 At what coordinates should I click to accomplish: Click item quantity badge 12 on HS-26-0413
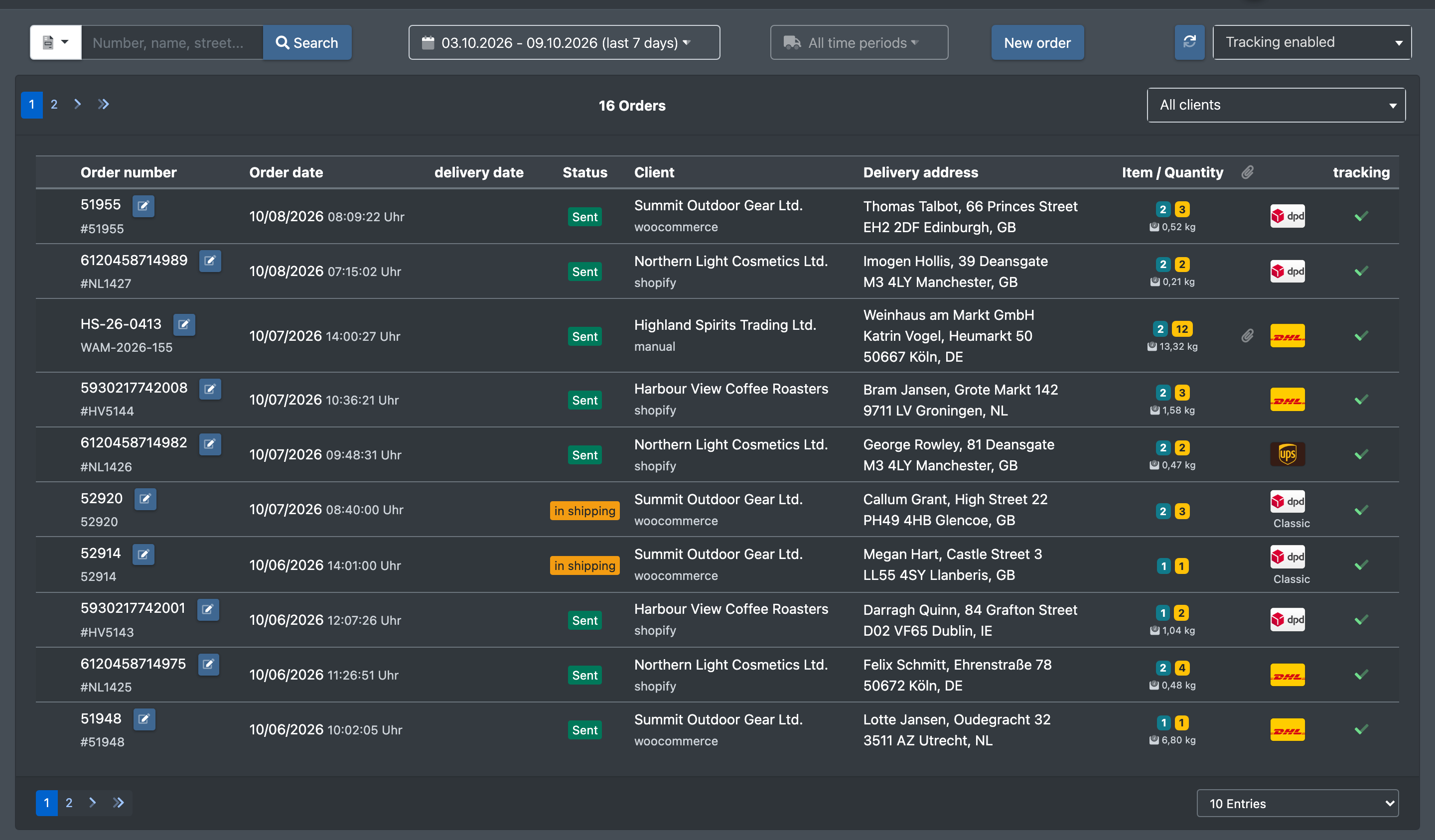tap(1181, 329)
